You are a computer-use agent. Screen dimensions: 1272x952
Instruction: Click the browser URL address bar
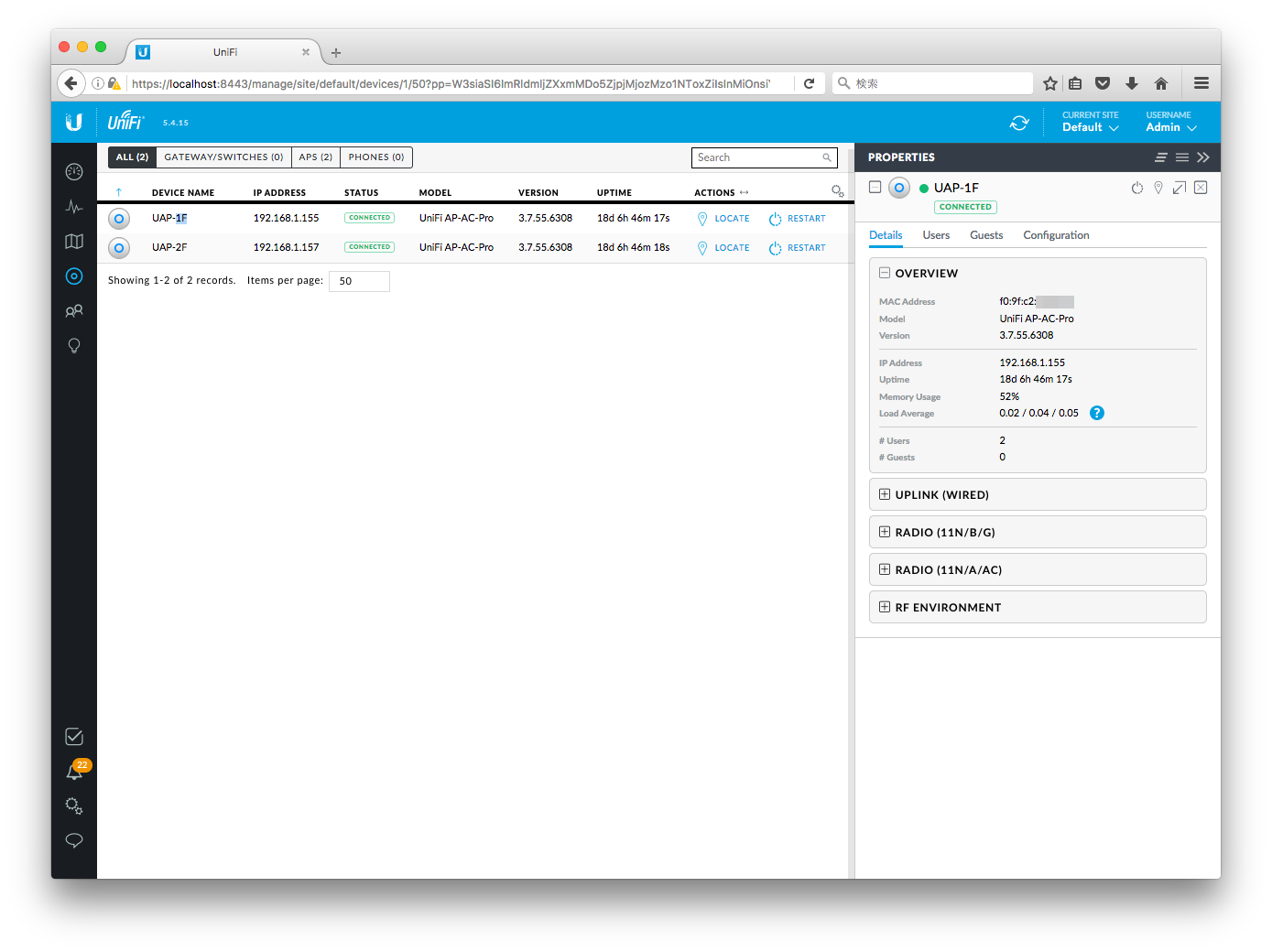pyautogui.click(x=451, y=83)
